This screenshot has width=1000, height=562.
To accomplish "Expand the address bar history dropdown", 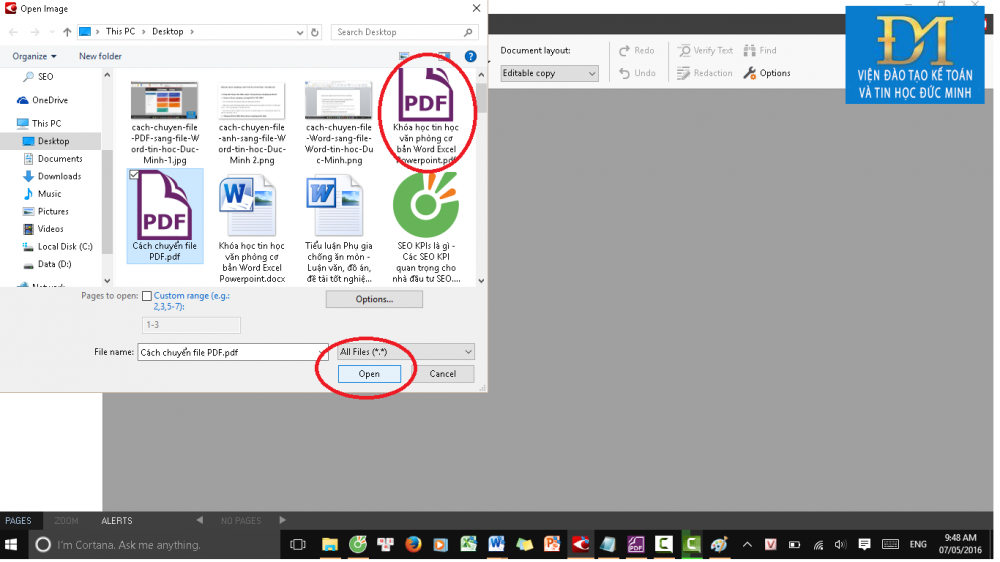I will tap(300, 32).
